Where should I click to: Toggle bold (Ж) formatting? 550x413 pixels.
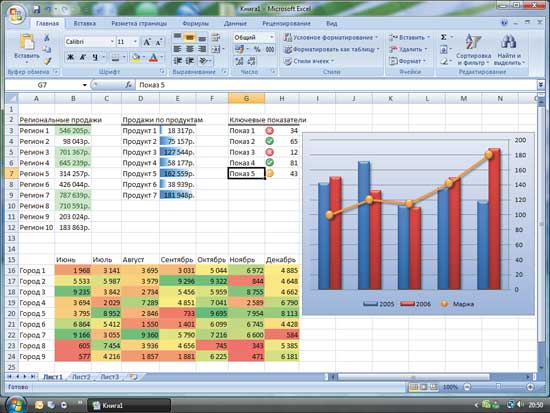click(x=70, y=57)
